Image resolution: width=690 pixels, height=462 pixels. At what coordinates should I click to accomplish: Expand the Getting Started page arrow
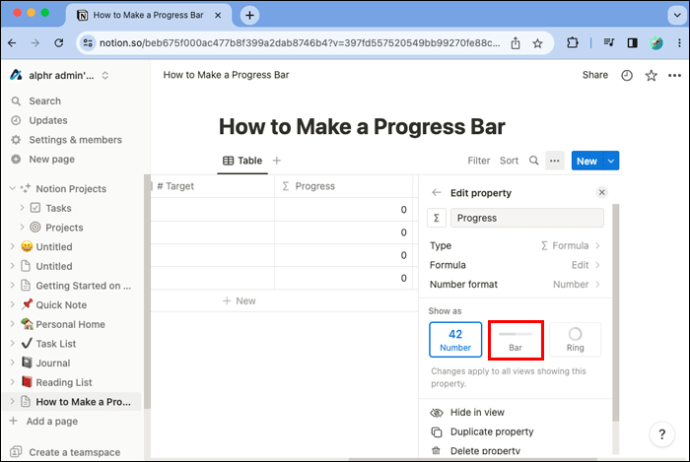pyautogui.click(x=12, y=285)
